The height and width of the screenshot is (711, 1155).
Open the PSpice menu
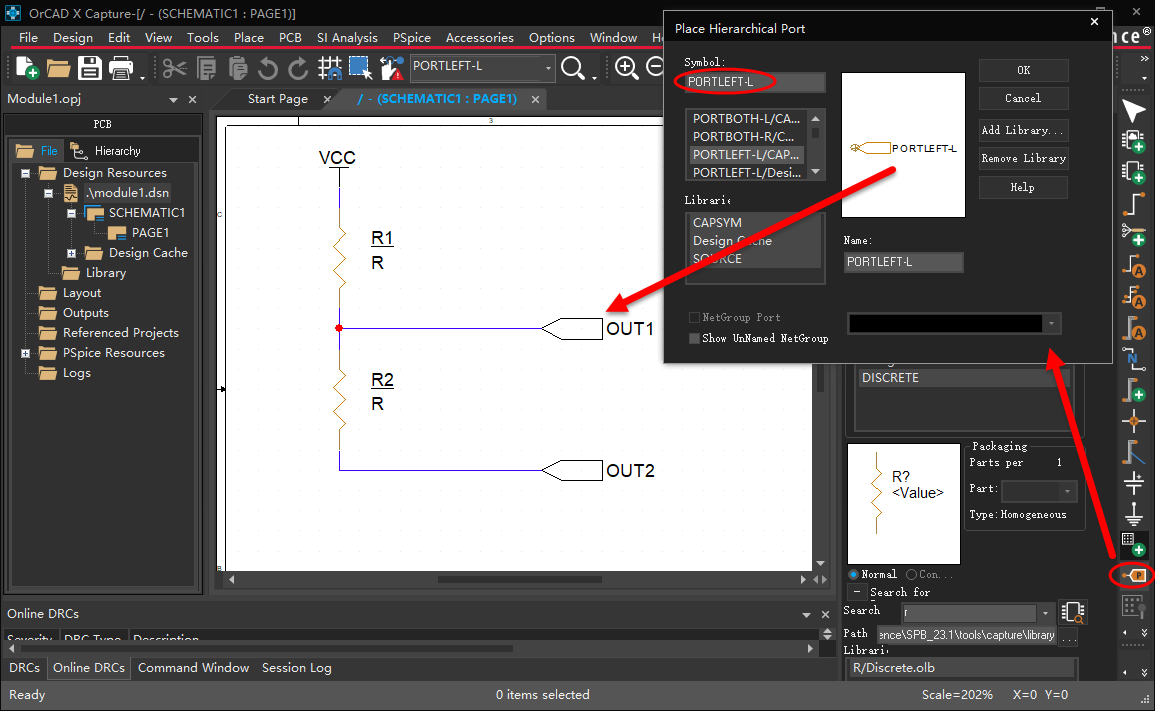[411, 38]
